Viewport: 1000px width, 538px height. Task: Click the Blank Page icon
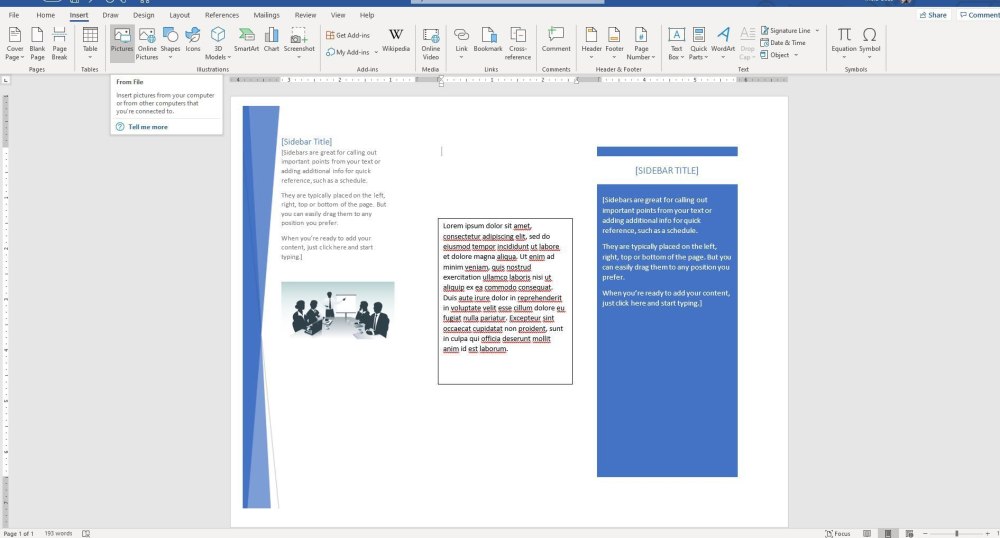tap(37, 43)
